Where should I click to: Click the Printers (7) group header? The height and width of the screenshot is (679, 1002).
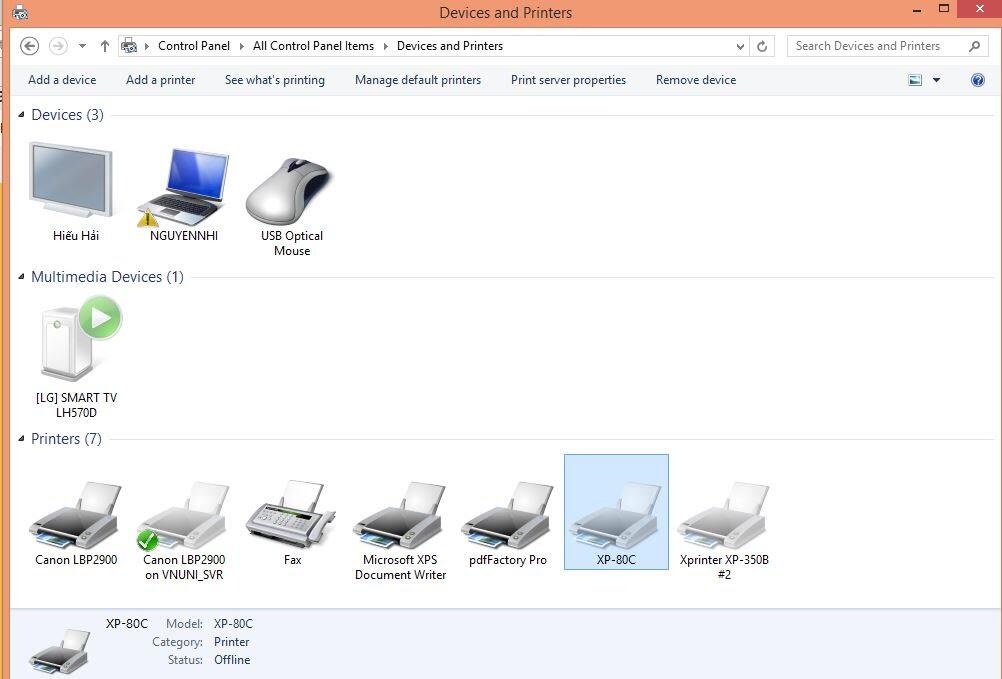[66, 439]
